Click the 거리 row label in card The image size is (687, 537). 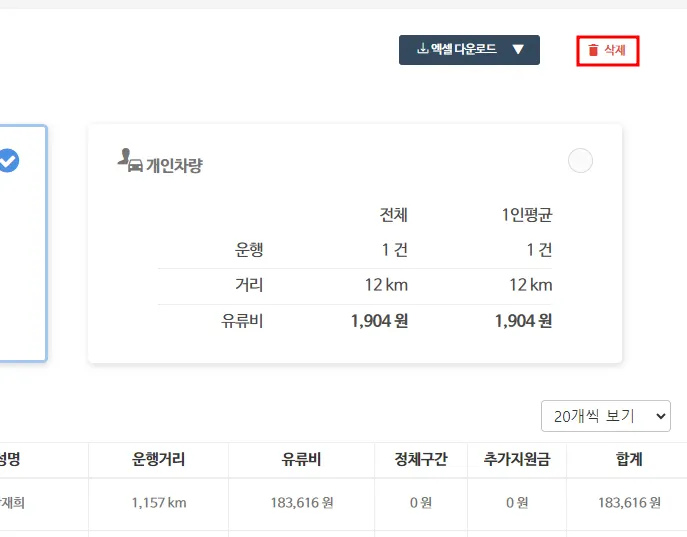click(249, 285)
